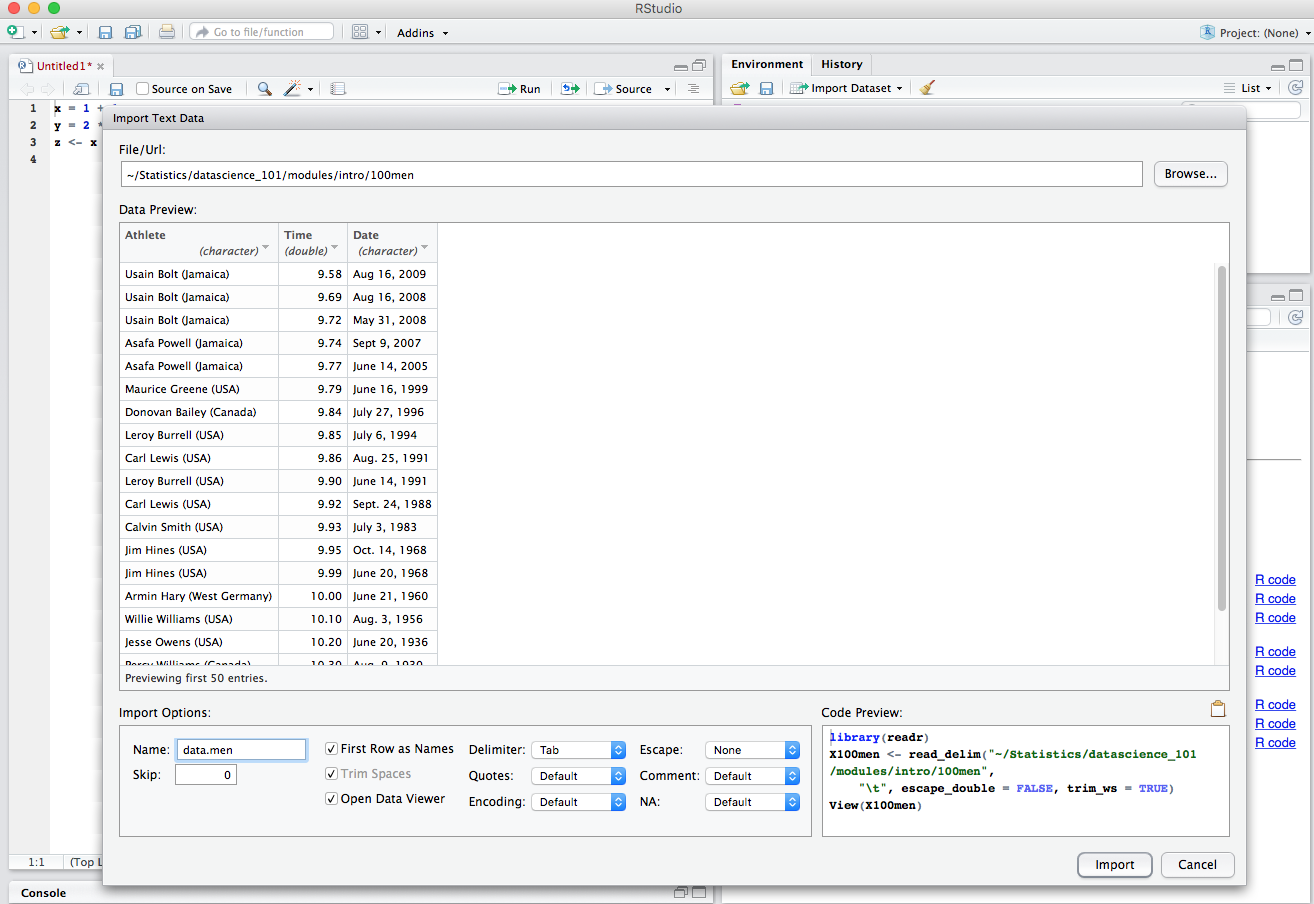Open the Time column type dropdown arrow
Screen dimensions: 1314x904
tap(334, 248)
